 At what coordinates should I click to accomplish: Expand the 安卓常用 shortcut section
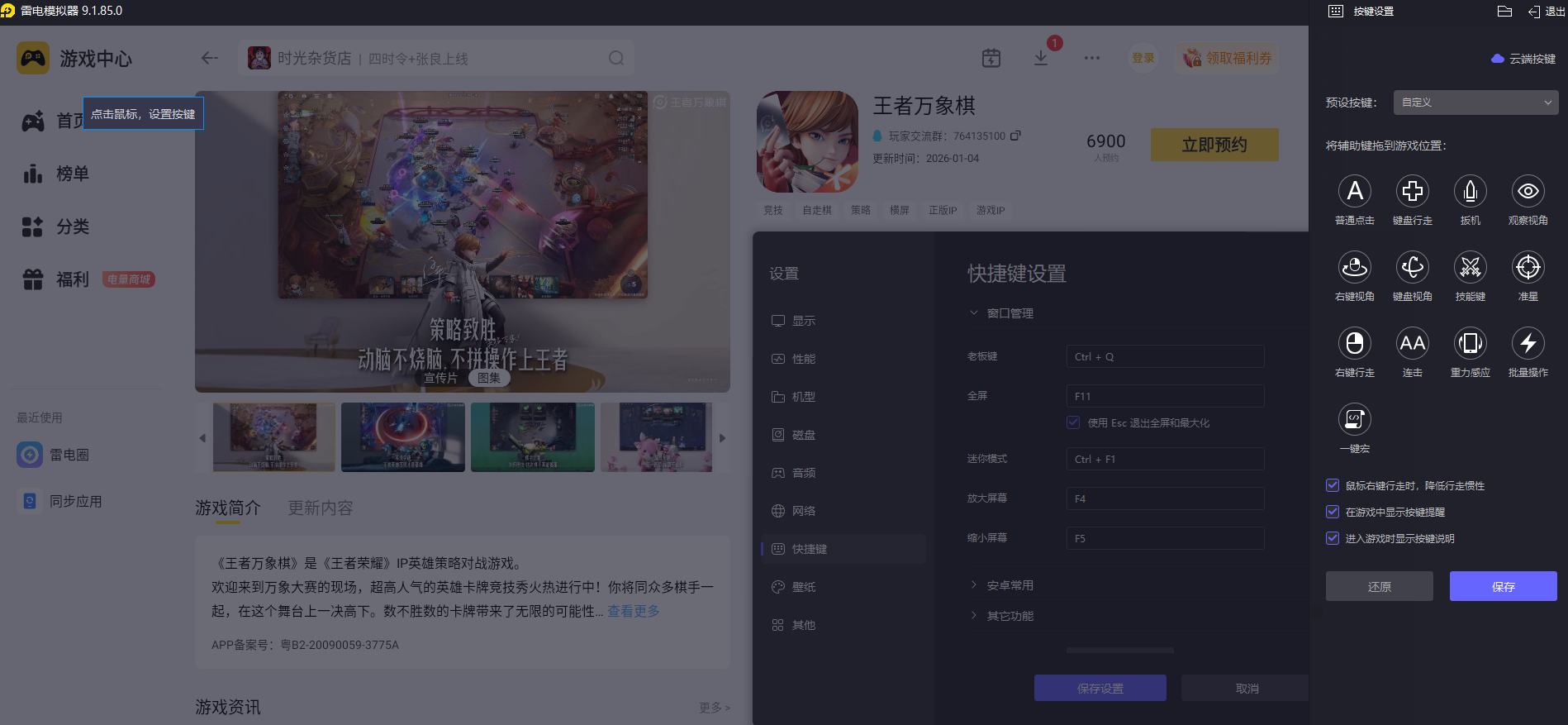[1010, 585]
